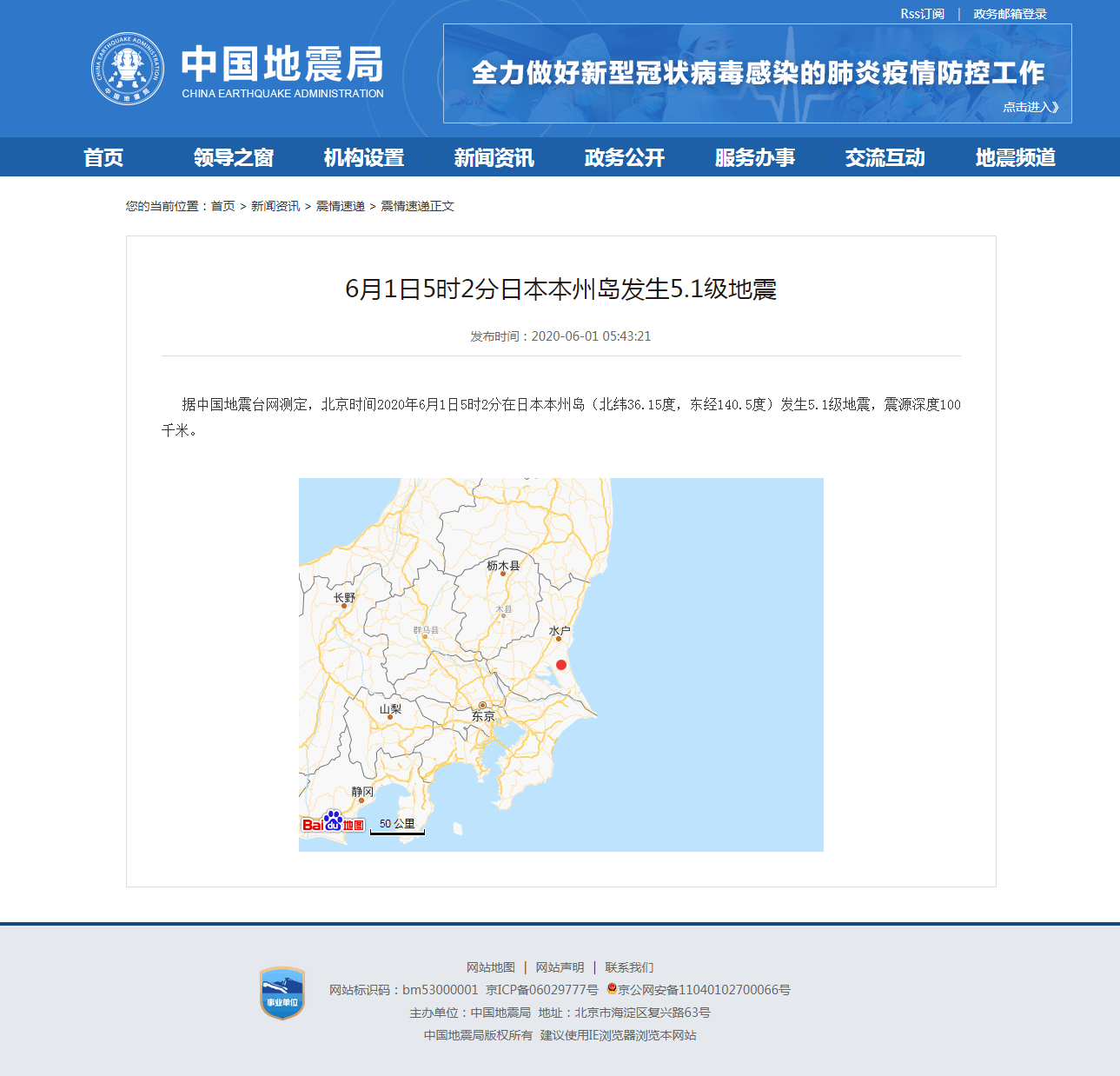Open the 机构设置 organization menu
The width and height of the screenshot is (1120, 1076).
(362, 157)
